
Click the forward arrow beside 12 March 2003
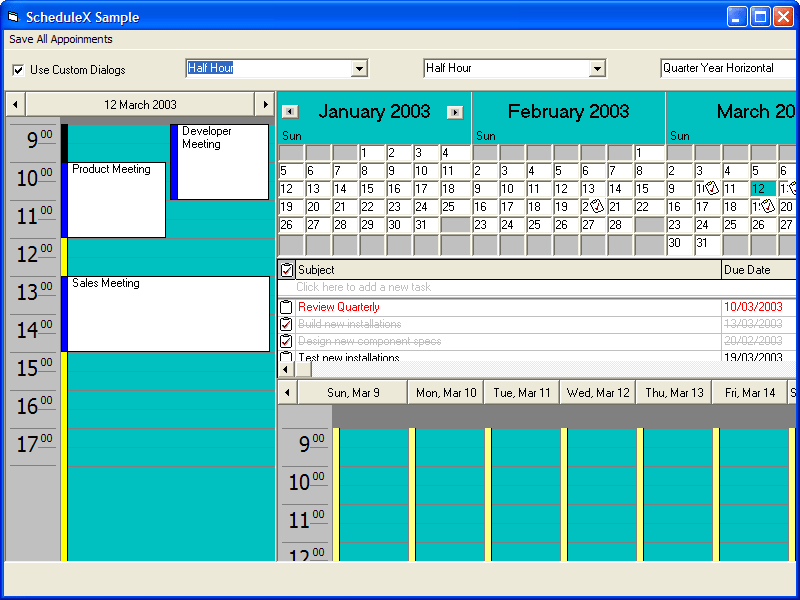point(265,104)
